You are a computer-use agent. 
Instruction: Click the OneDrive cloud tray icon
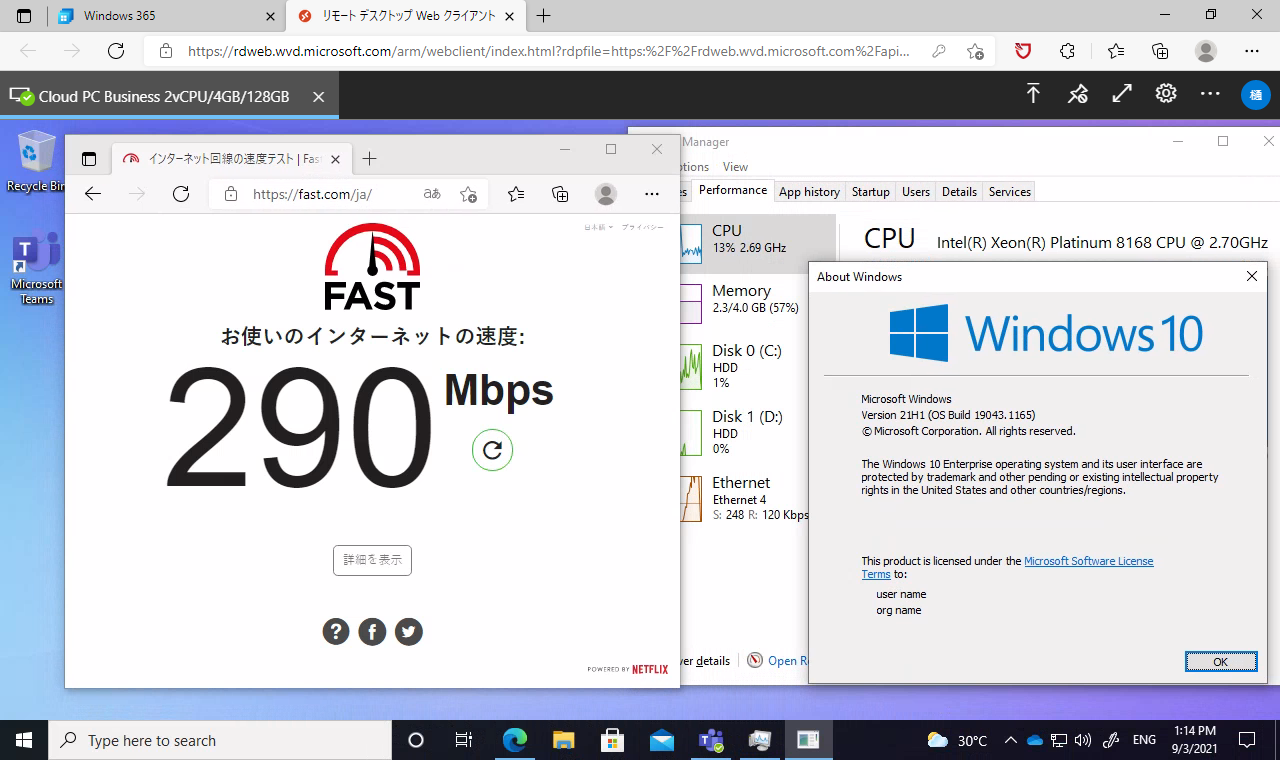[1035, 740]
